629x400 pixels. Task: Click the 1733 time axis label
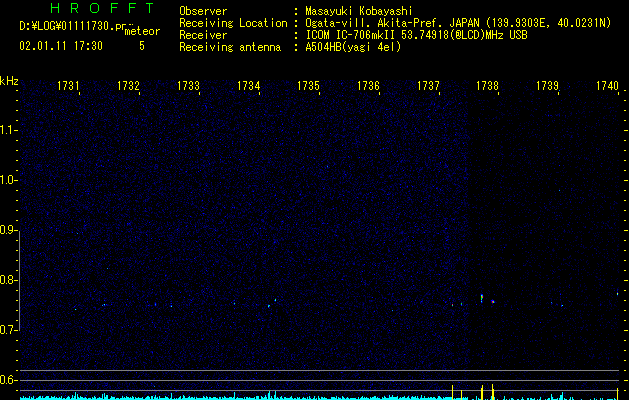coord(188,85)
